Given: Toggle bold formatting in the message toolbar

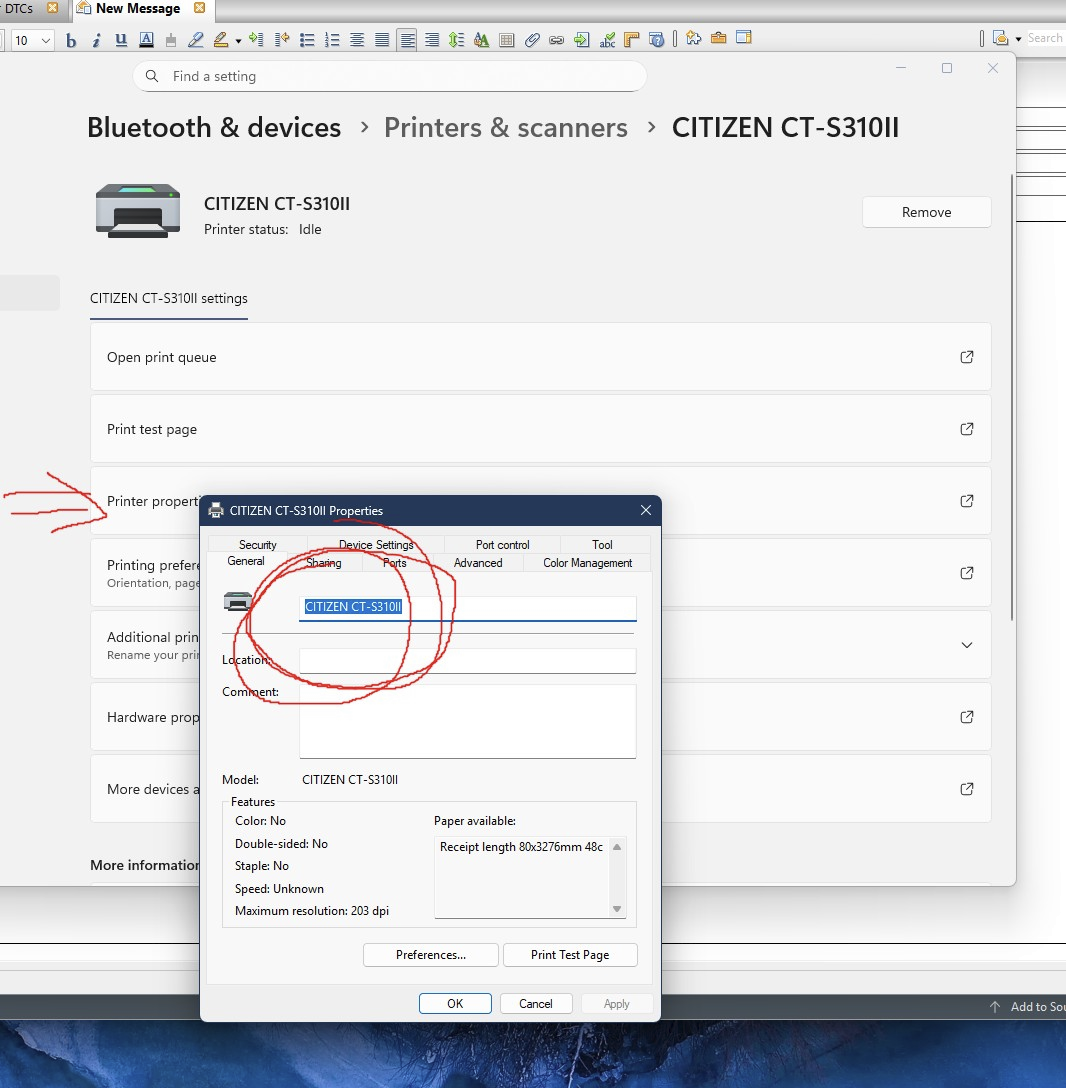Looking at the screenshot, I should 71,40.
